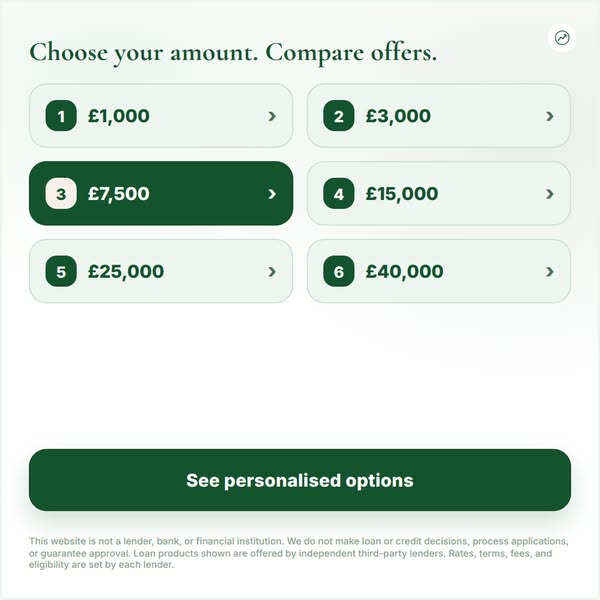Click the trending chart icon top right
This screenshot has height=600, width=600.
[562, 38]
